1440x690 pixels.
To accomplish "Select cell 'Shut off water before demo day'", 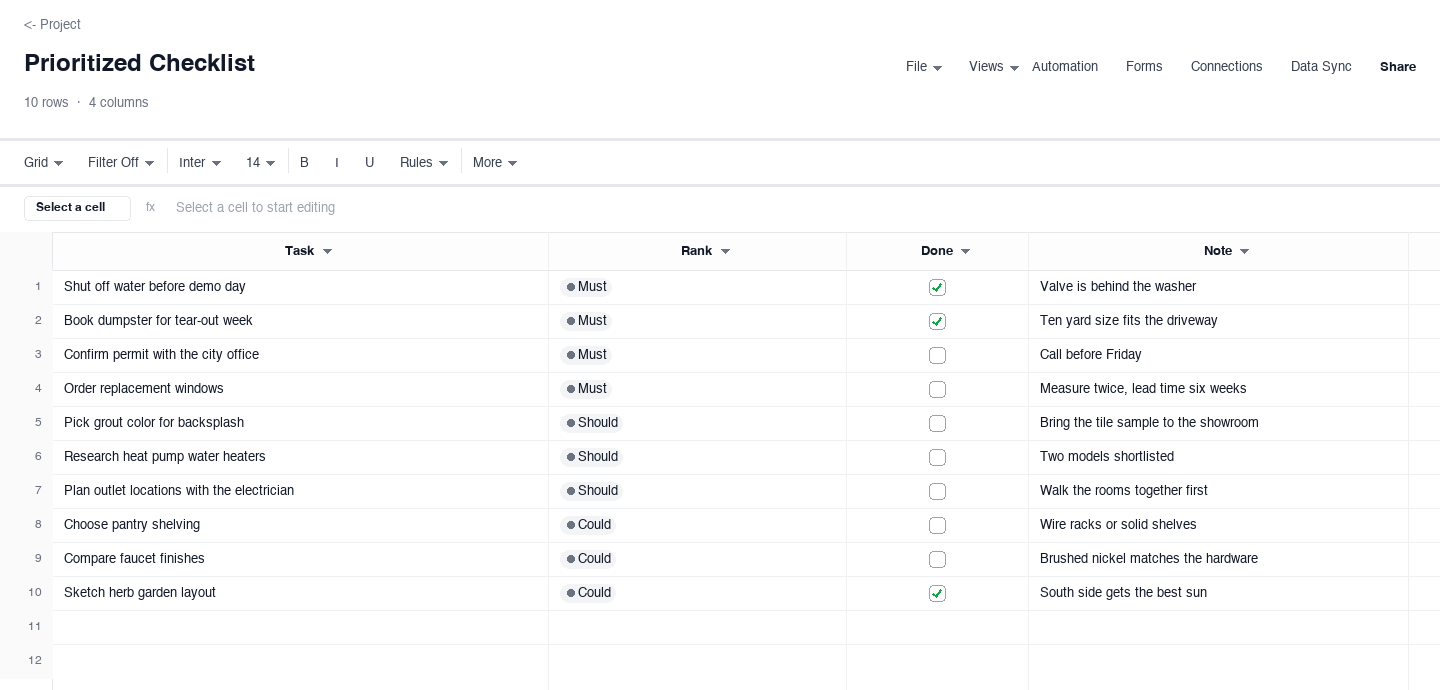I will [x=300, y=287].
